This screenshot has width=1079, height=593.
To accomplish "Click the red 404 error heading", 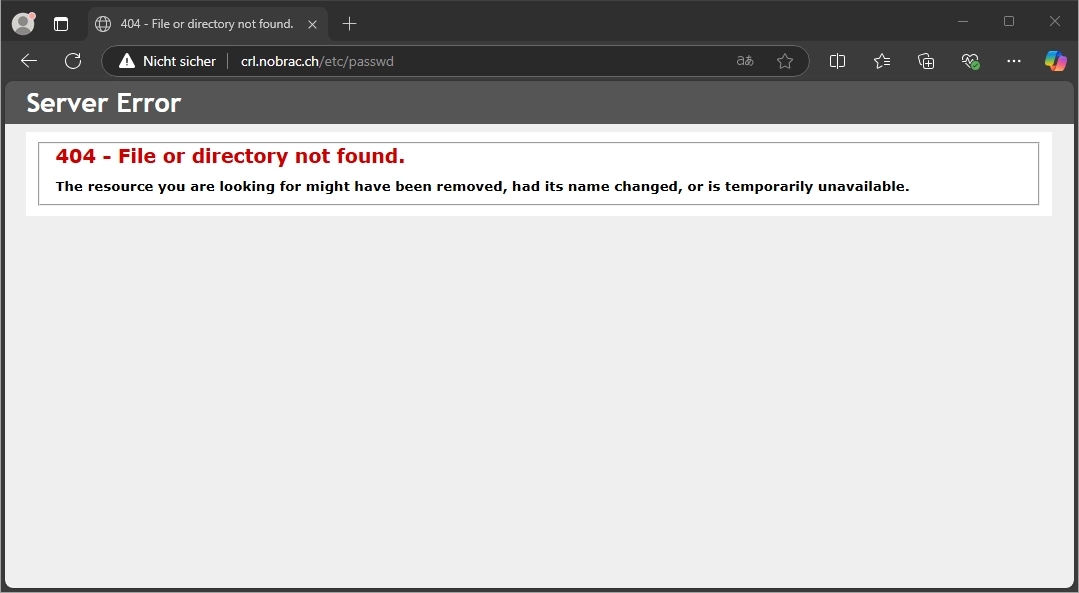I will pyautogui.click(x=230, y=157).
